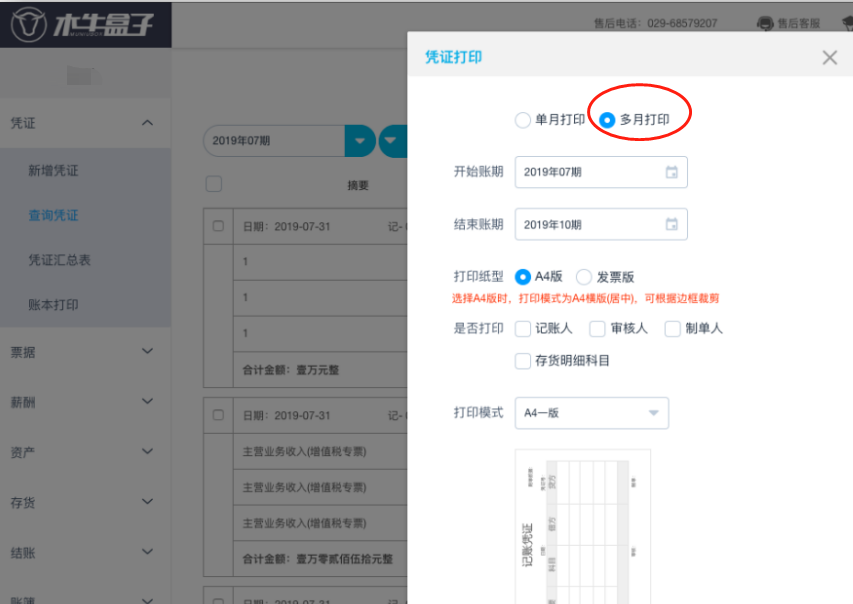
Task: Click the second teal dropdown arrow button
Action: tap(393, 141)
